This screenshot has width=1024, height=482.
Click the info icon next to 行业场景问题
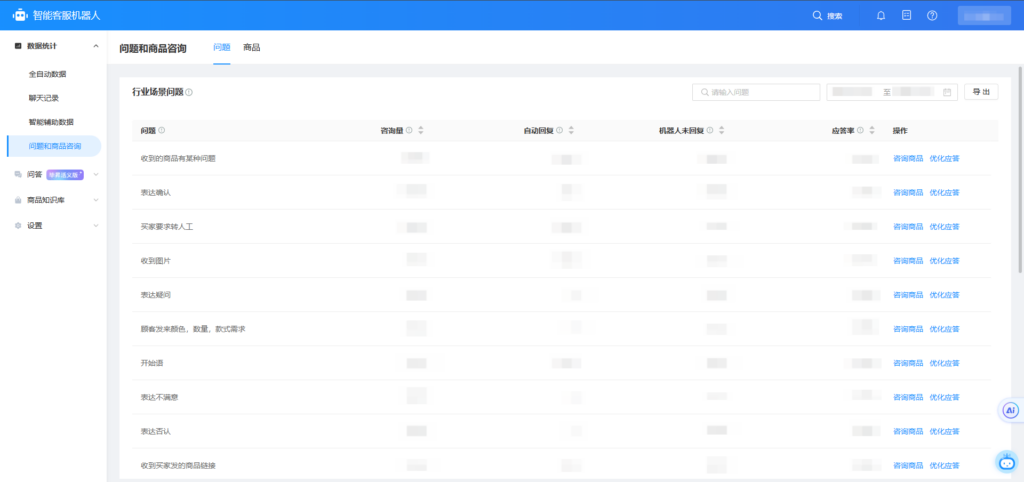coord(189,92)
